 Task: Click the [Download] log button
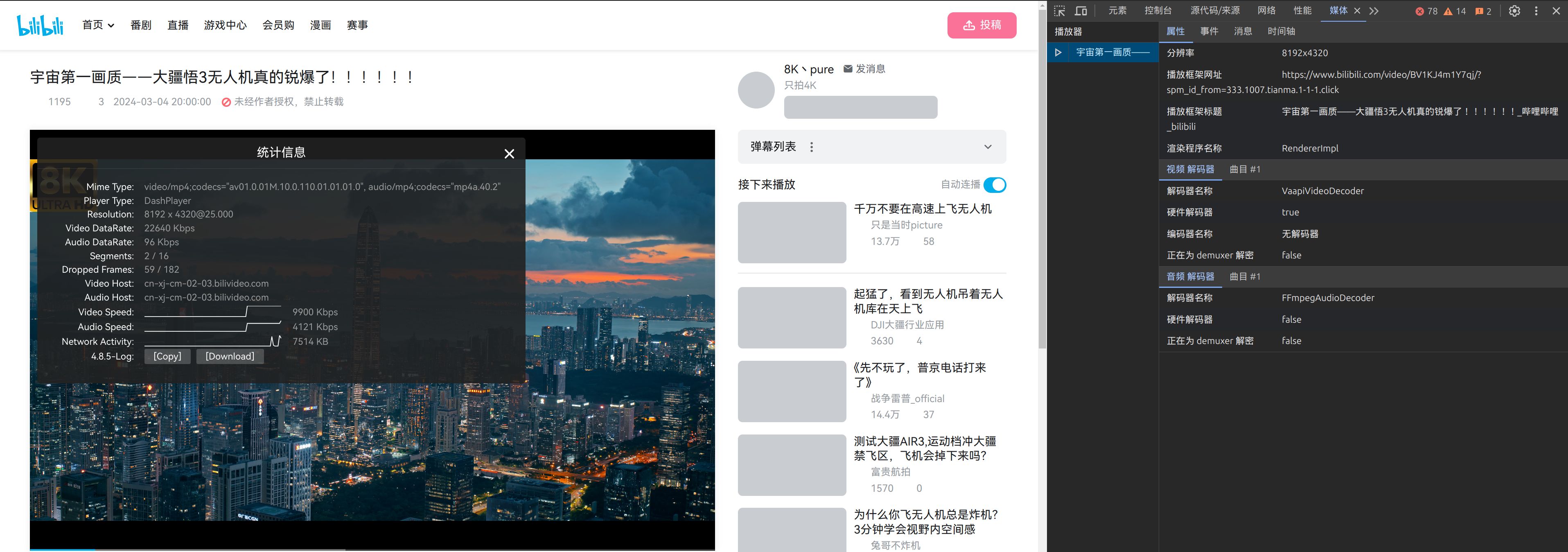point(230,356)
